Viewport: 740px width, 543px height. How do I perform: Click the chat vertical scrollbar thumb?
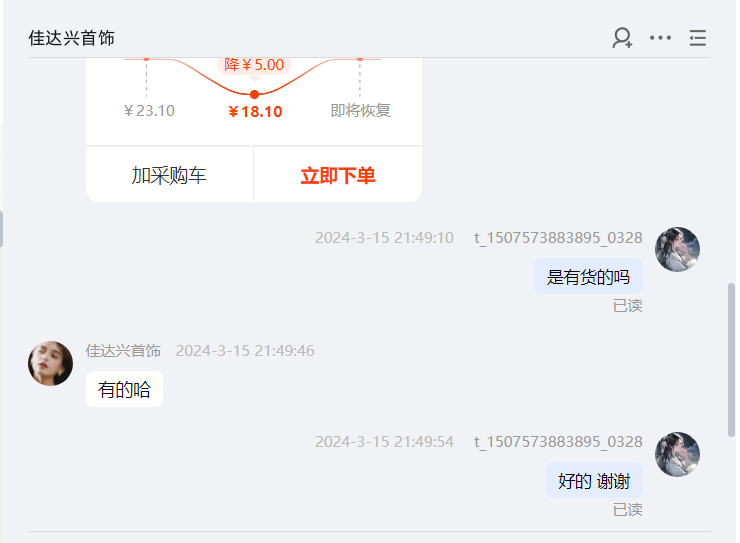732,360
